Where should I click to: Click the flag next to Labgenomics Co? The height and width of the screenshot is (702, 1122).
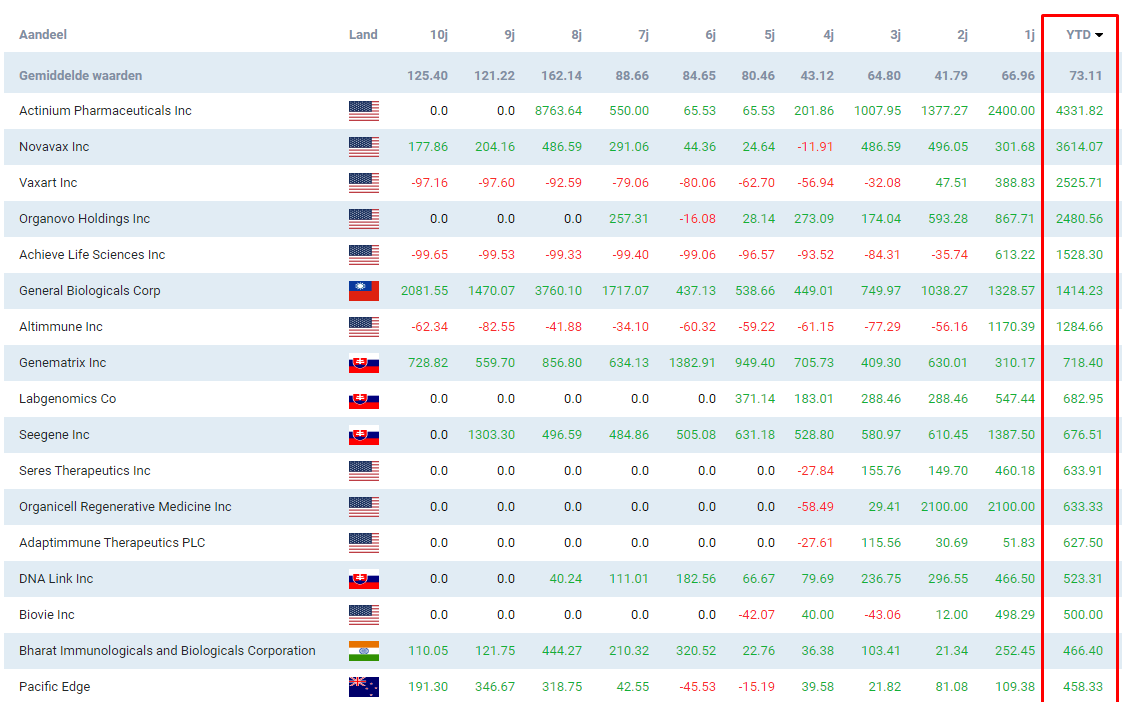(x=364, y=399)
